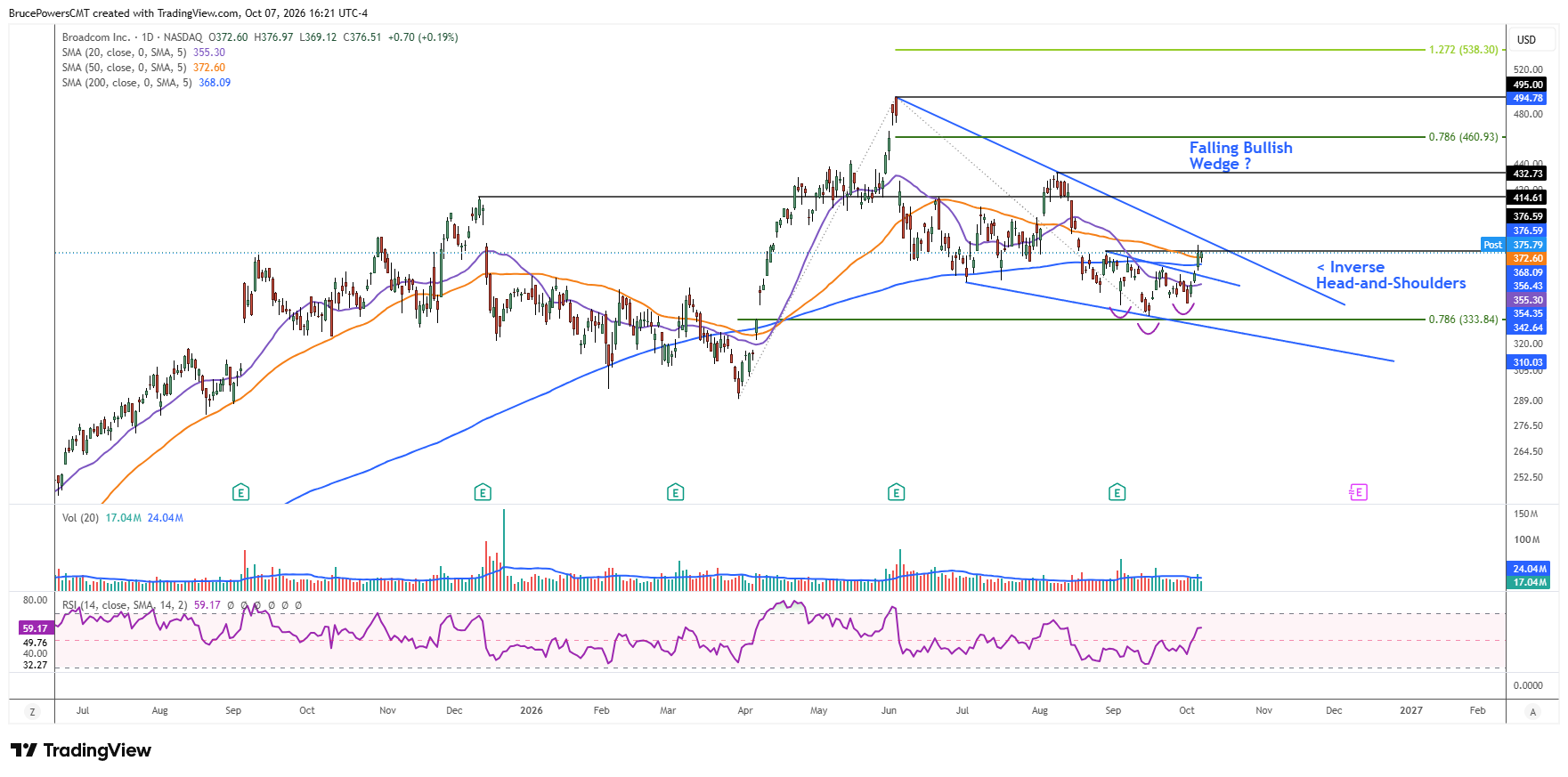Click the 2027 year label on time axis
1568x777 pixels.
click(1411, 710)
